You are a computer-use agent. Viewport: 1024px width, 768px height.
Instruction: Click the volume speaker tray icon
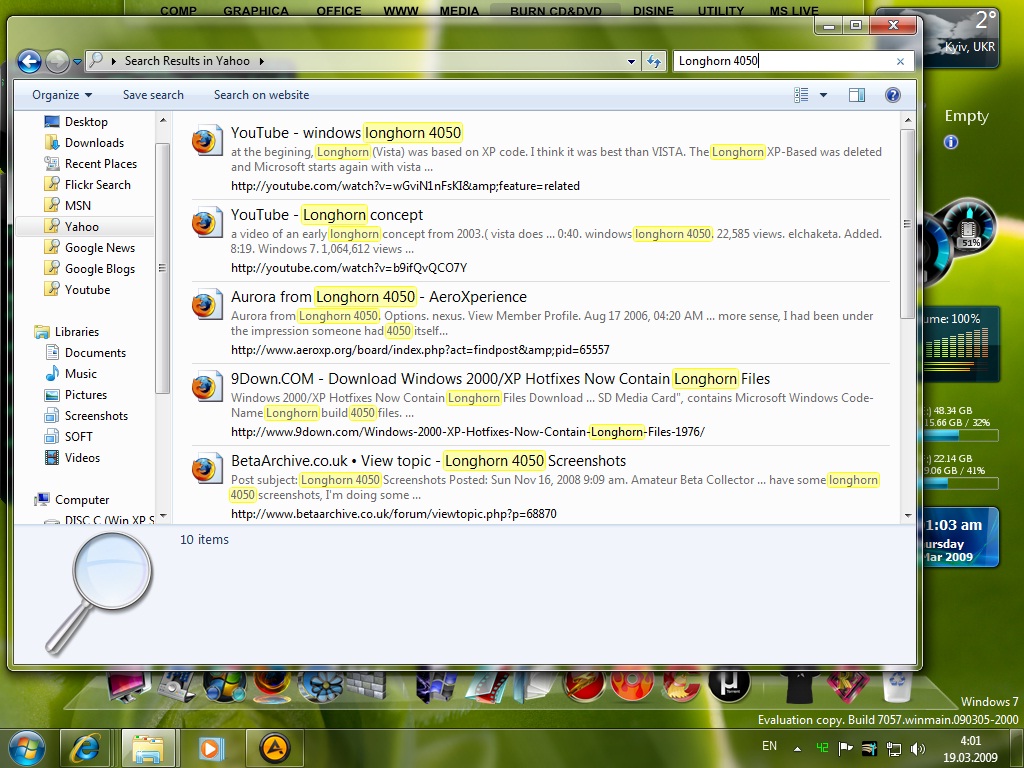point(918,748)
